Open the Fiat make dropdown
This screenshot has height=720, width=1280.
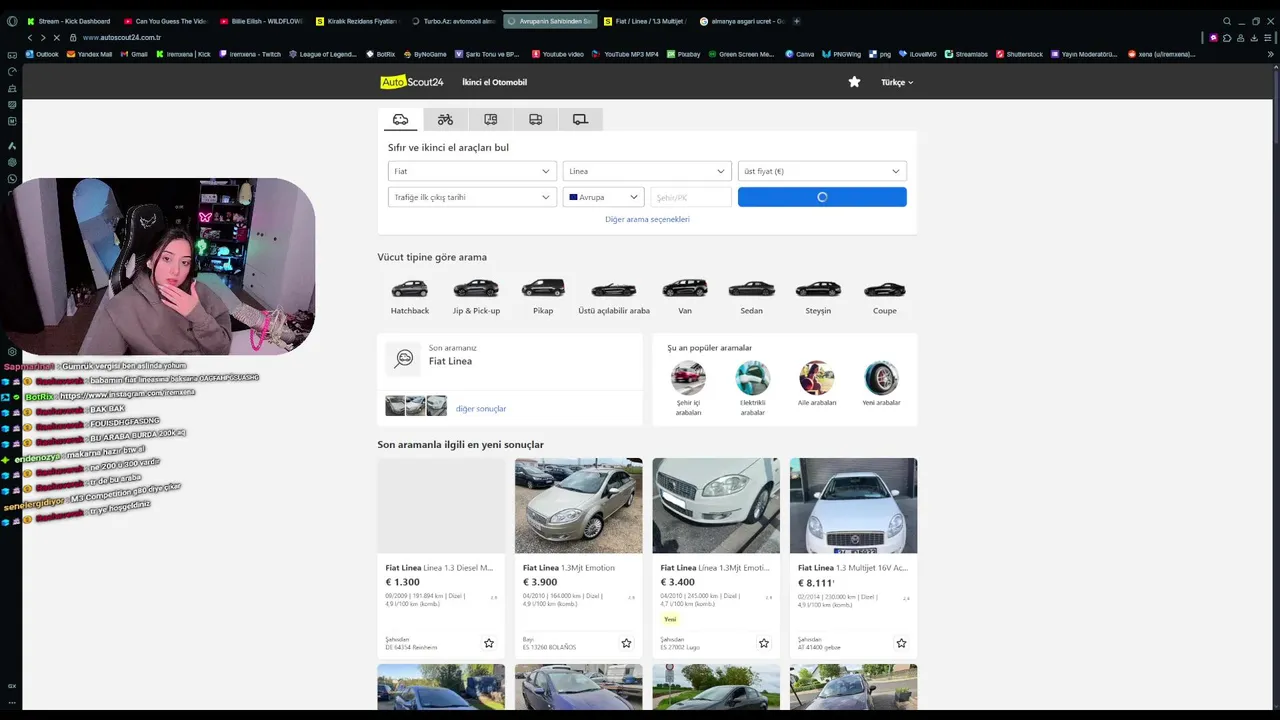(472, 171)
